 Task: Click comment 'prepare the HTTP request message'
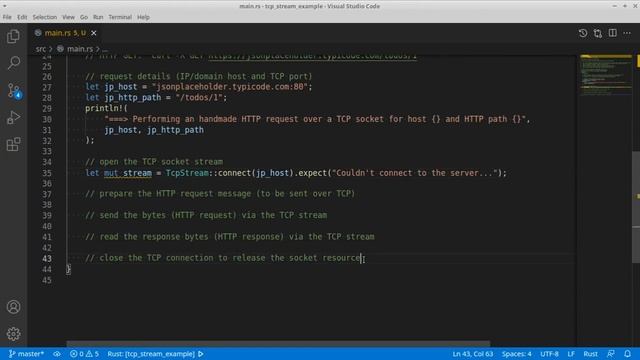click(220, 193)
